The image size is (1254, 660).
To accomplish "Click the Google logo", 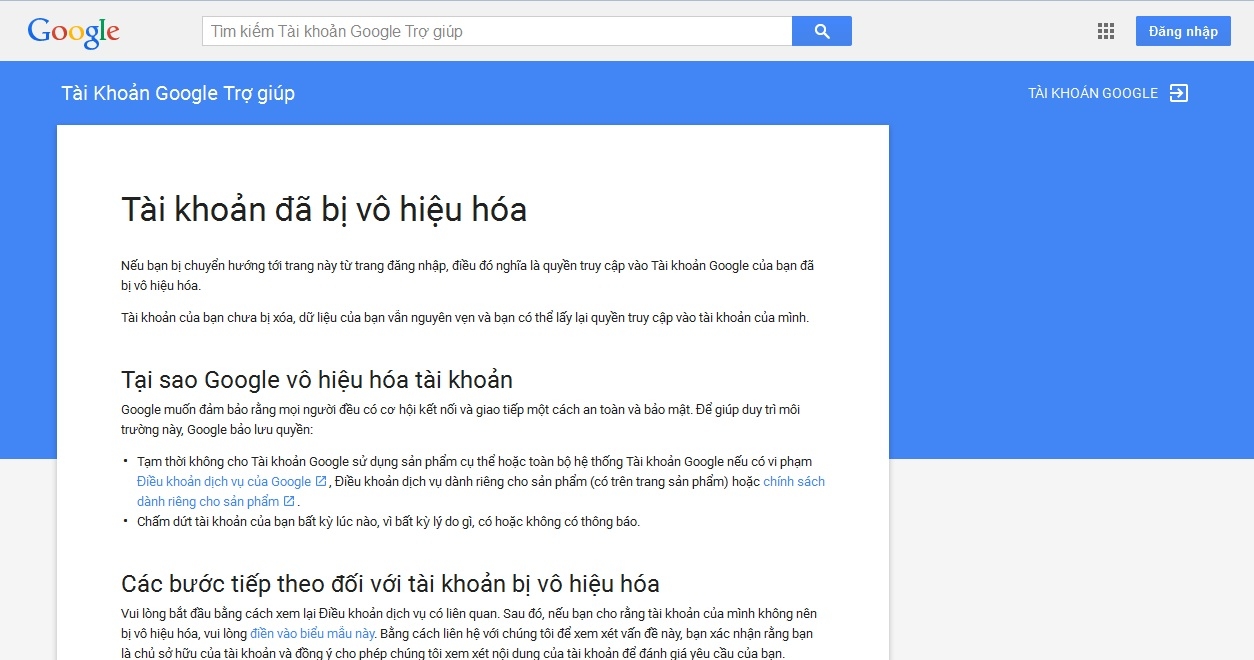I will click(x=73, y=32).
